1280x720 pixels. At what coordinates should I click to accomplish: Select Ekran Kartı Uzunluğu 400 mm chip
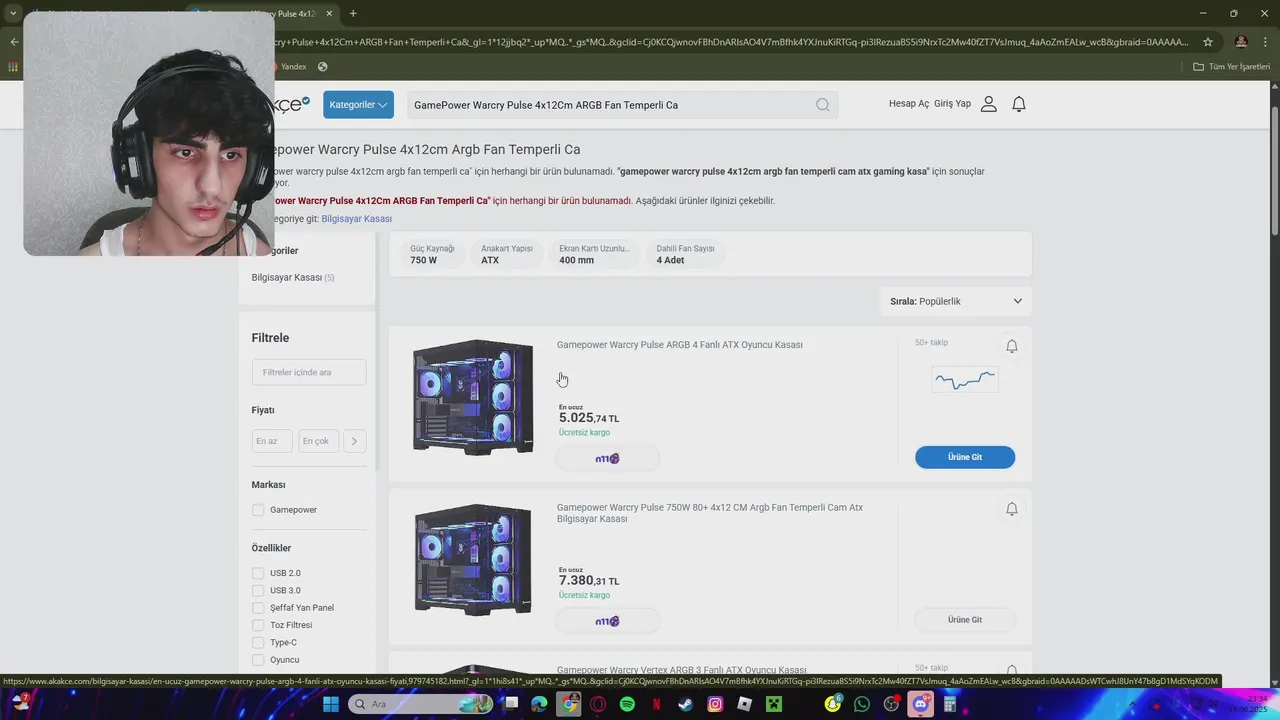coord(594,254)
